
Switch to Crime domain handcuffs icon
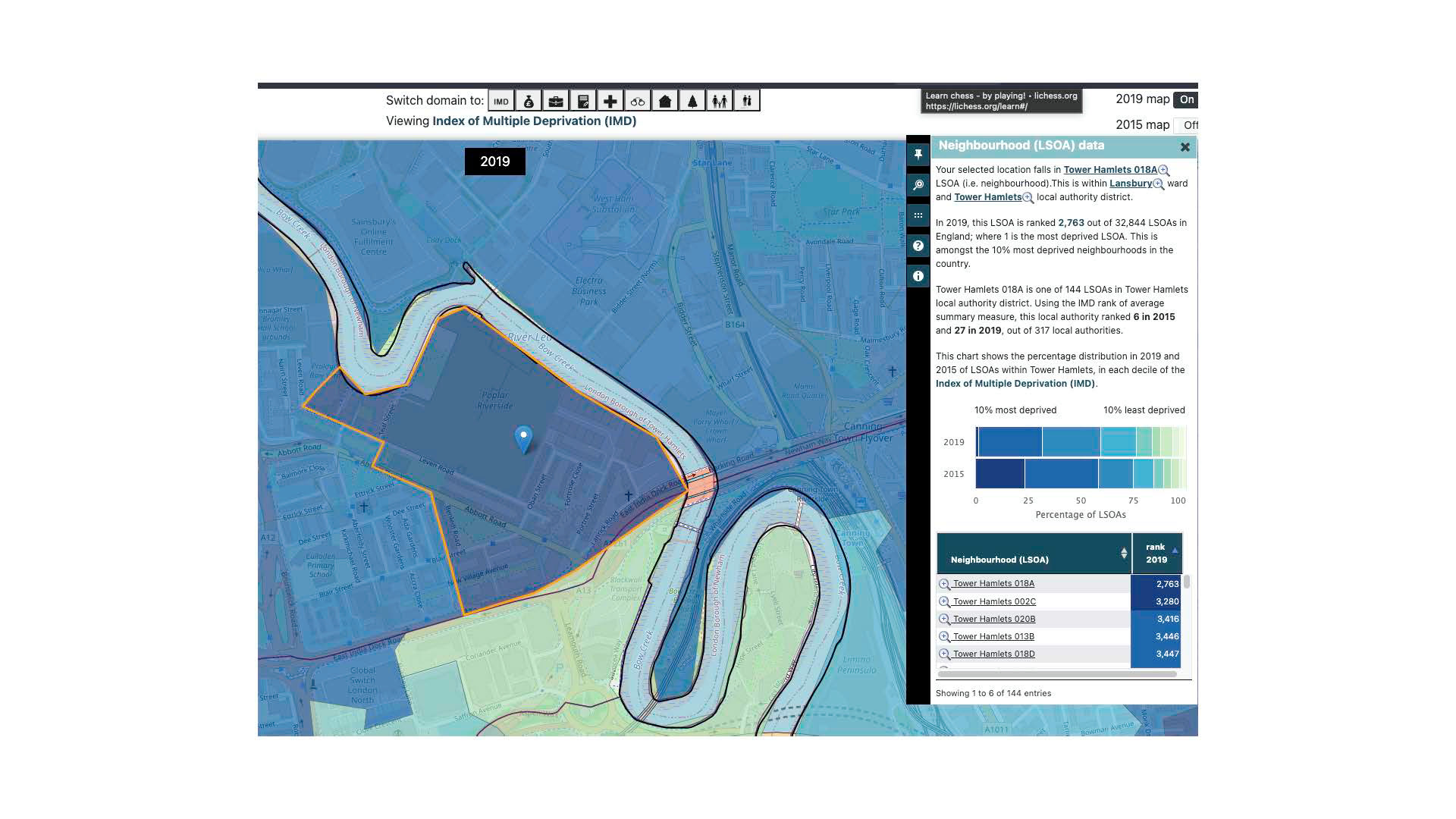[x=638, y=101]
